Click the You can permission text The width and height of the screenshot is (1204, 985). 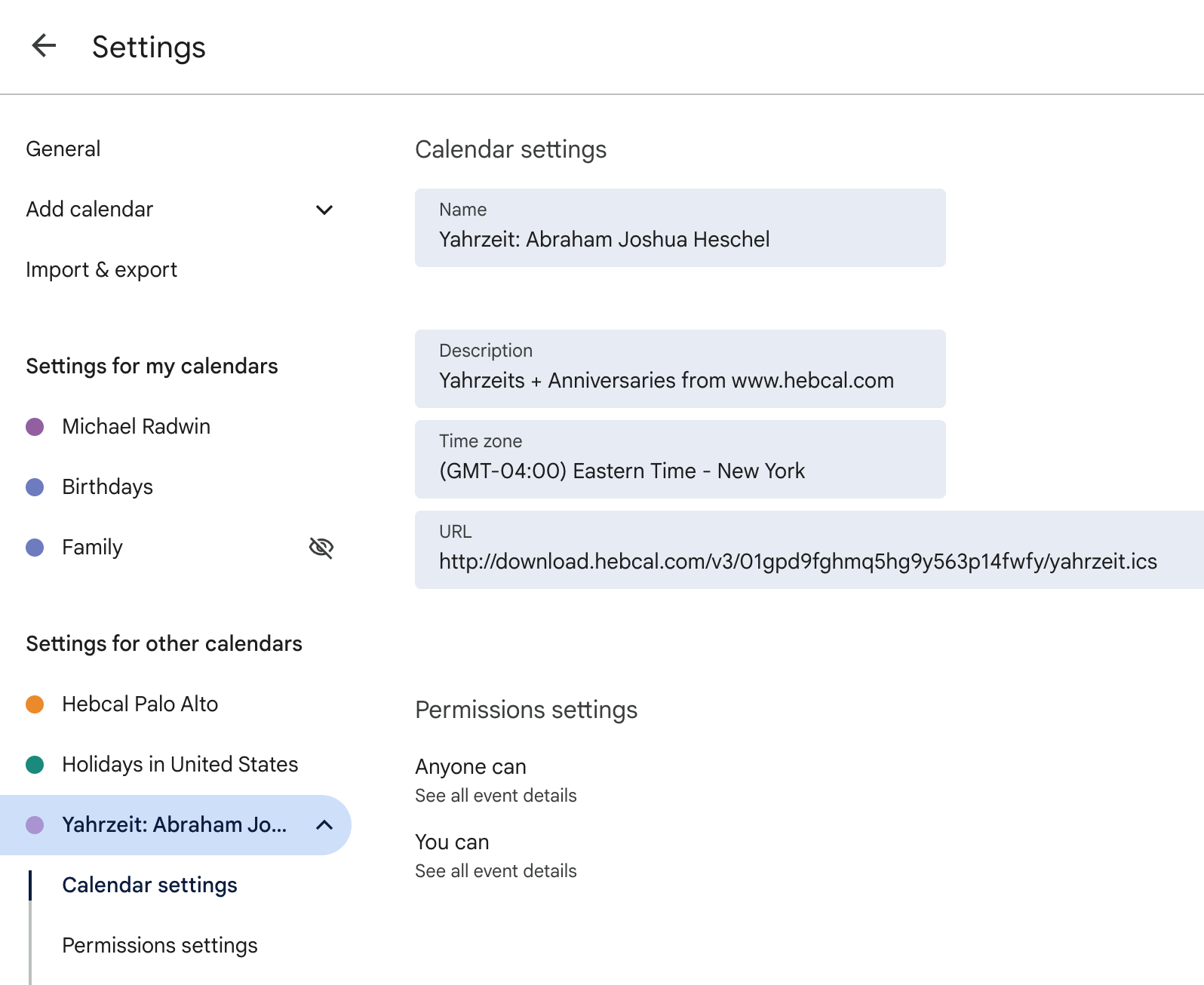pos(452,842)
